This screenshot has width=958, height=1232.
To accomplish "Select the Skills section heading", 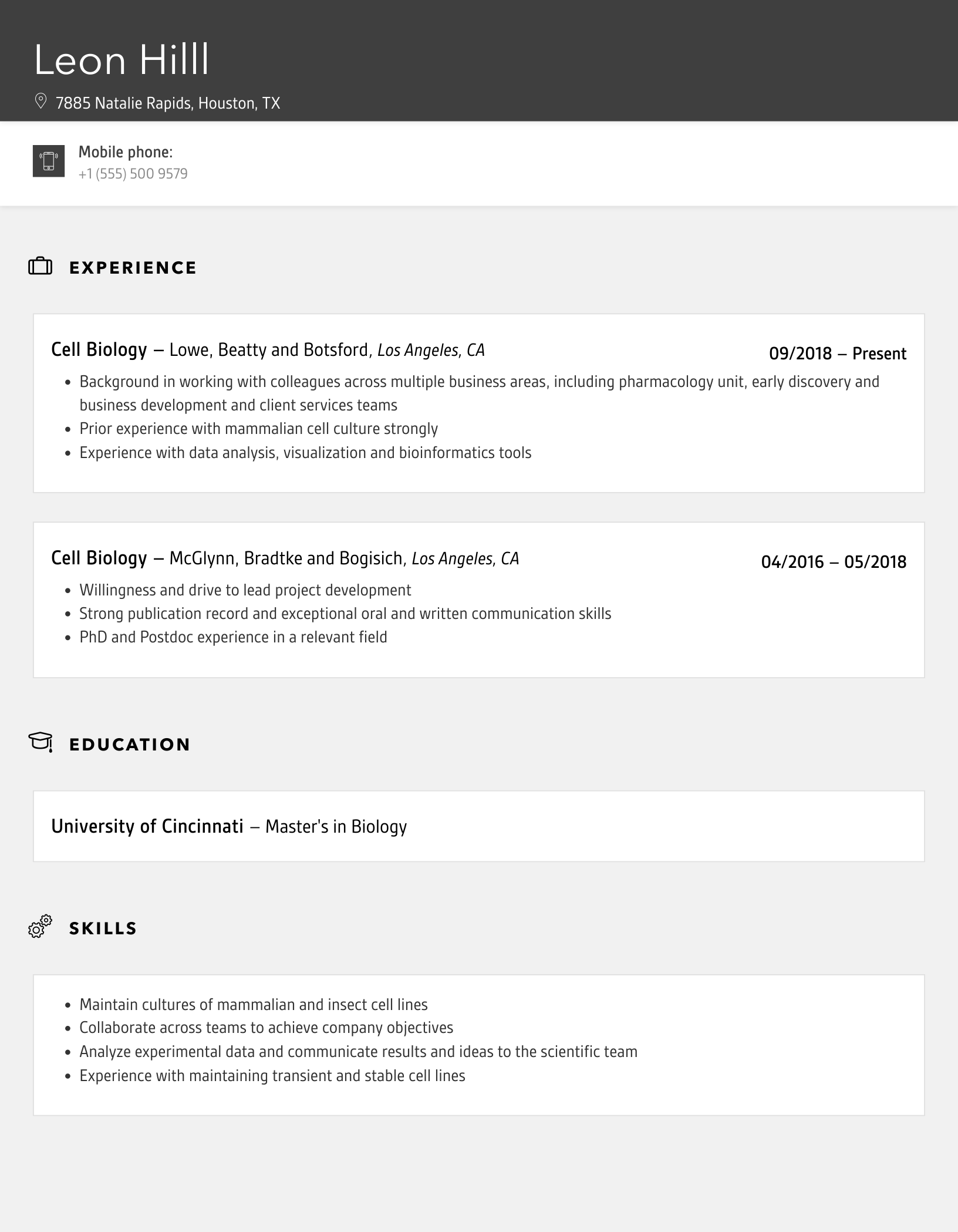I will [103, 928].
